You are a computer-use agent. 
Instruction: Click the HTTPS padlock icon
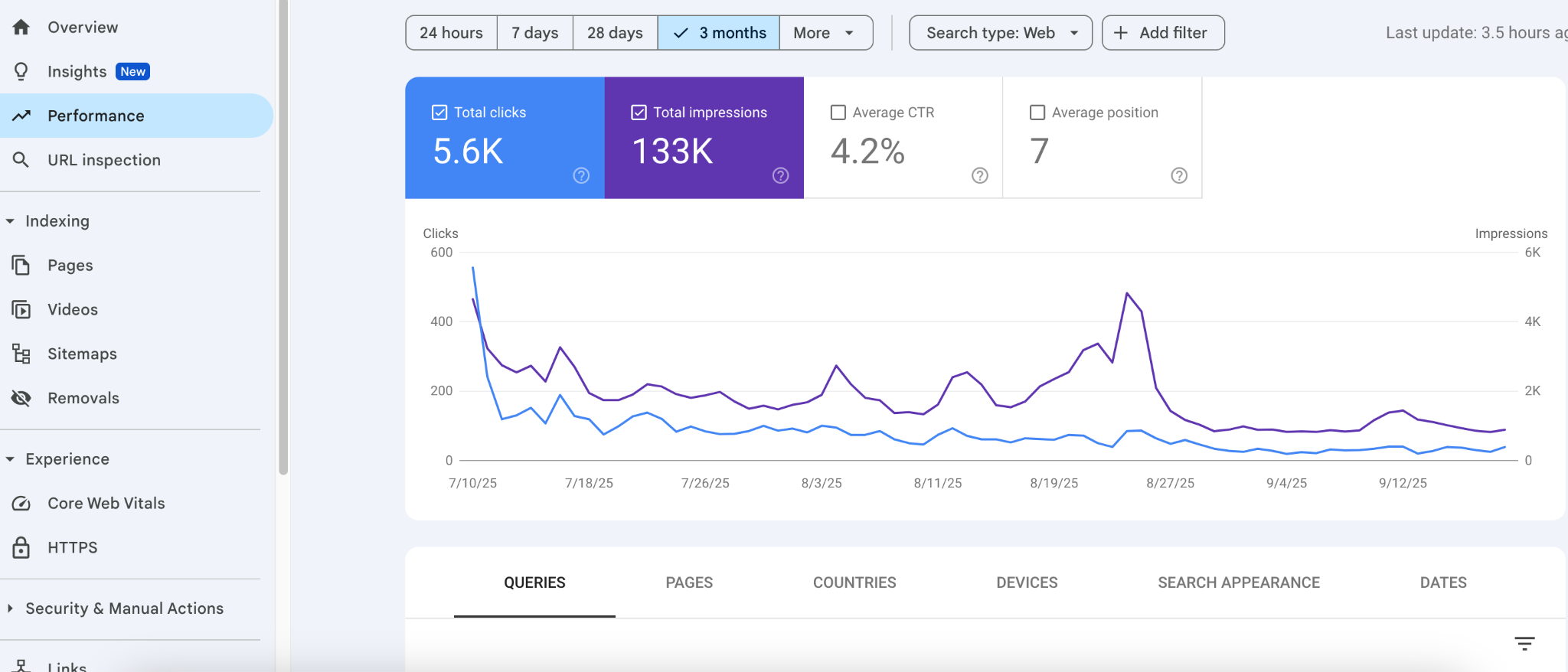[21, 547]
